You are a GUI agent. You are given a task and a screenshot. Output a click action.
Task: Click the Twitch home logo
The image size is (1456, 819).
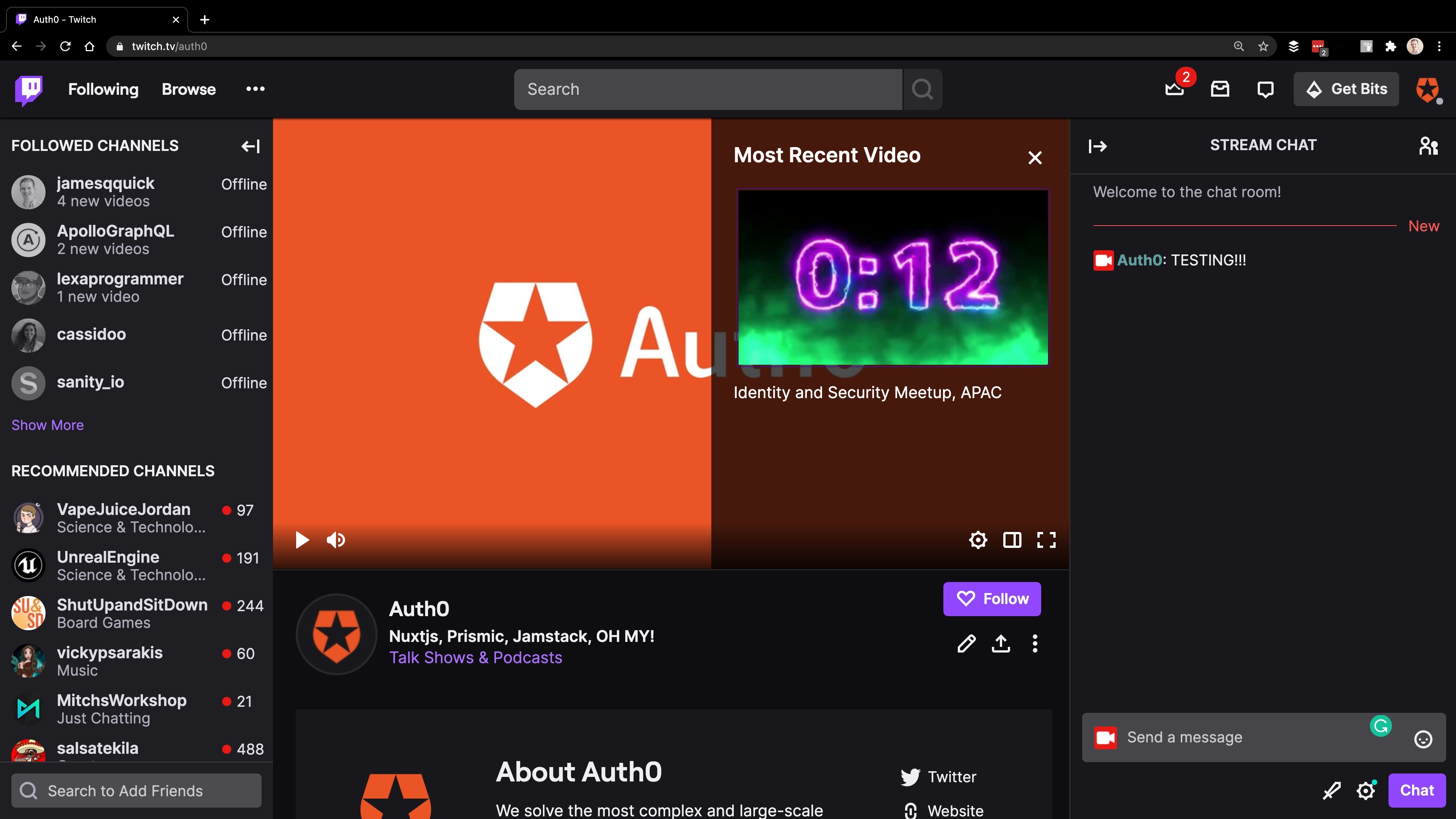[x=29, y=89]
